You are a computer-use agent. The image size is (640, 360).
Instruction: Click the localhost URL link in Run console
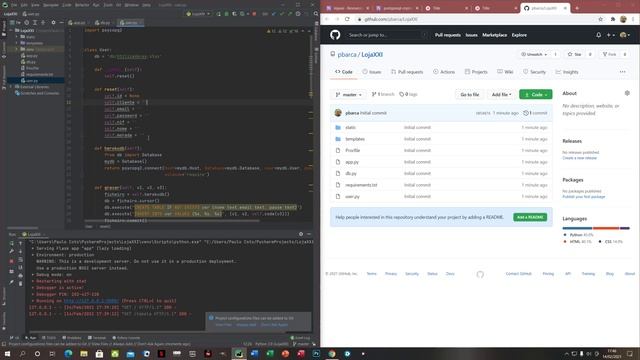(91, 301)
